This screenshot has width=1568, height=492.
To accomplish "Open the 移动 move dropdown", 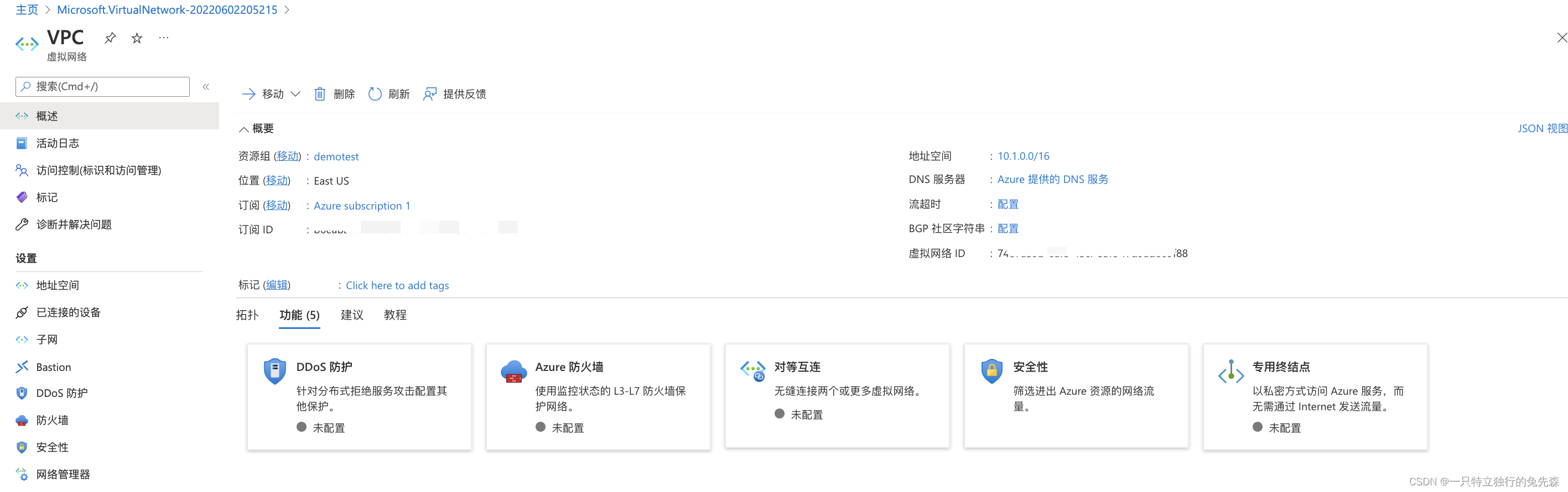I will [272, 95].
